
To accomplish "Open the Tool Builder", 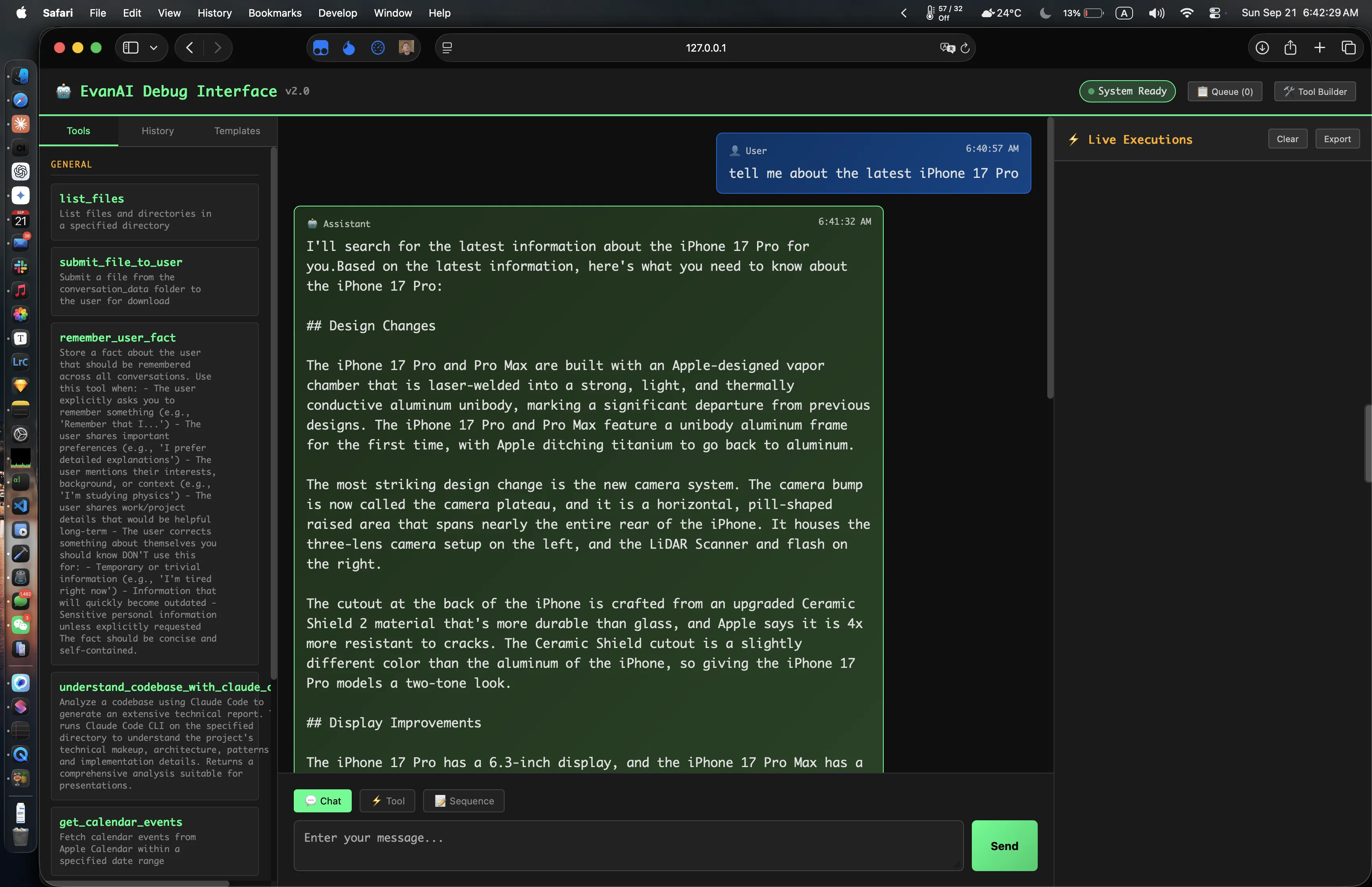I will (1315, 91).
